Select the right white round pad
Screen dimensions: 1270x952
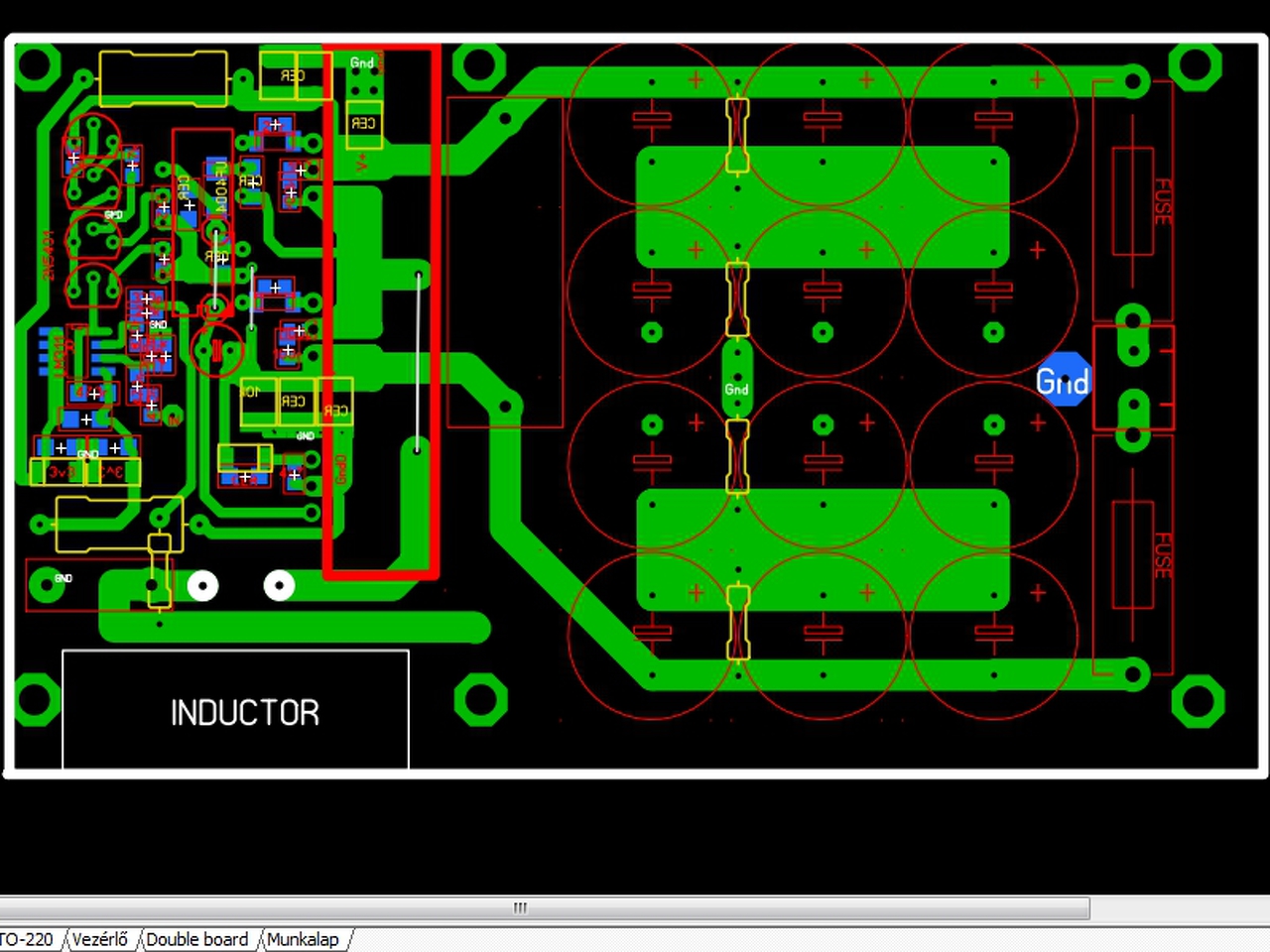pos(279,586)
